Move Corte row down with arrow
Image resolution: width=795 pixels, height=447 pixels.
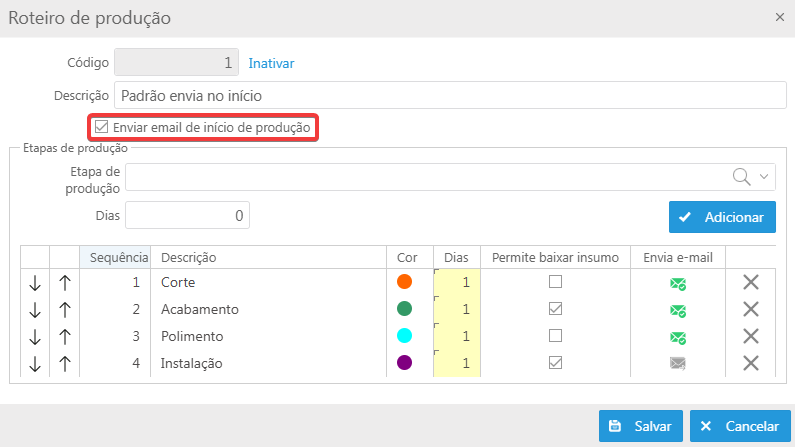point(34,283)
